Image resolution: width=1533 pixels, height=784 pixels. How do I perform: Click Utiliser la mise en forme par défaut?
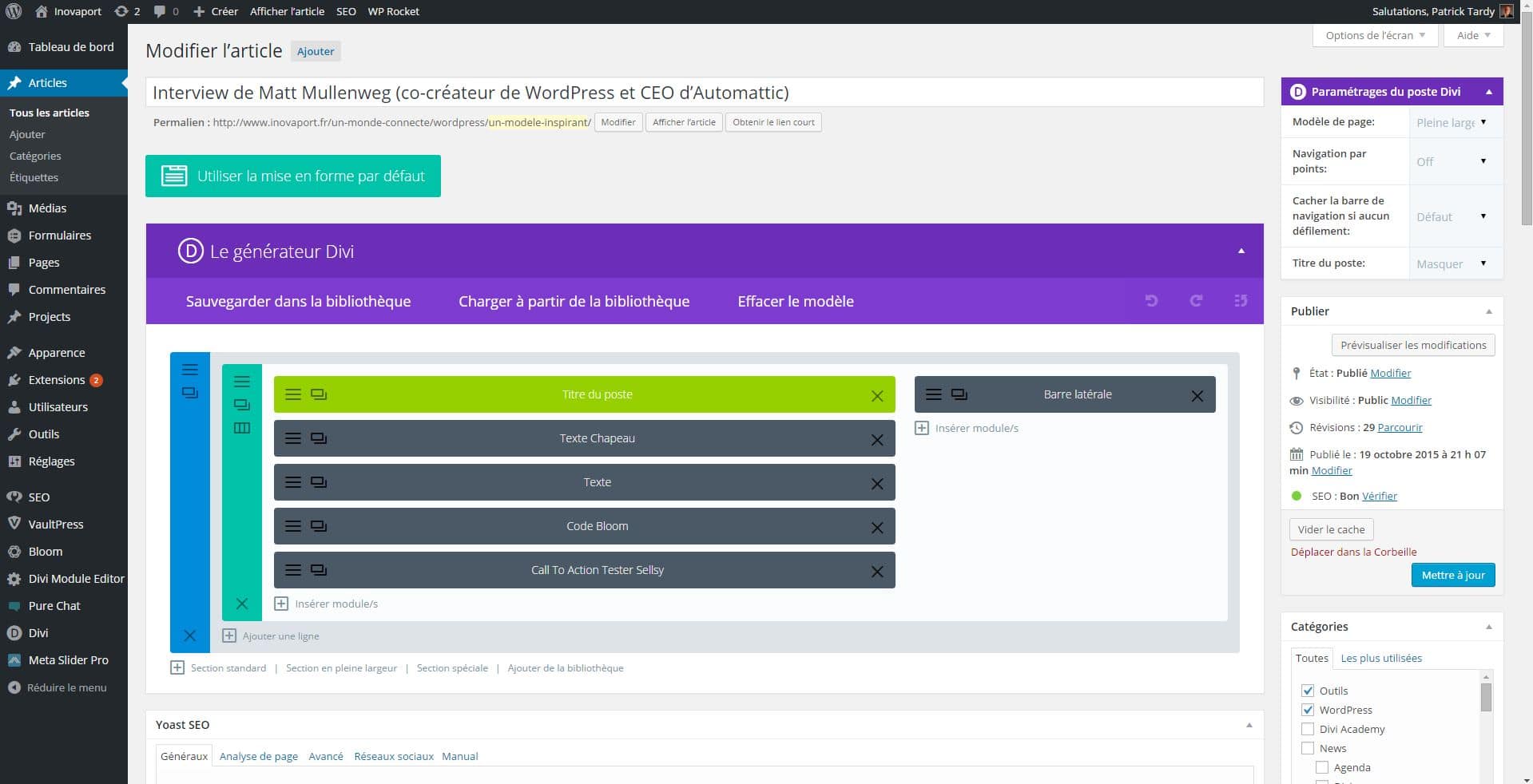[x=293, y=176]
